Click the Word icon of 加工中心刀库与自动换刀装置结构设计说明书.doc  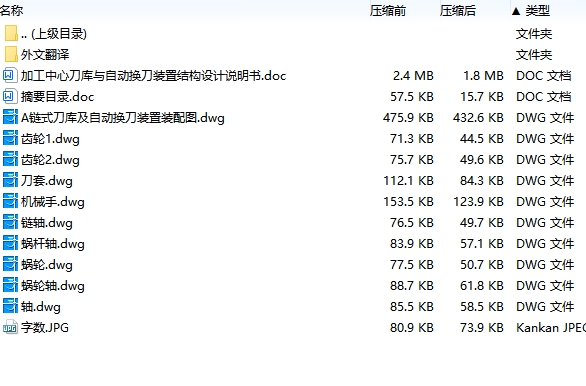click(x=10, y=75)
